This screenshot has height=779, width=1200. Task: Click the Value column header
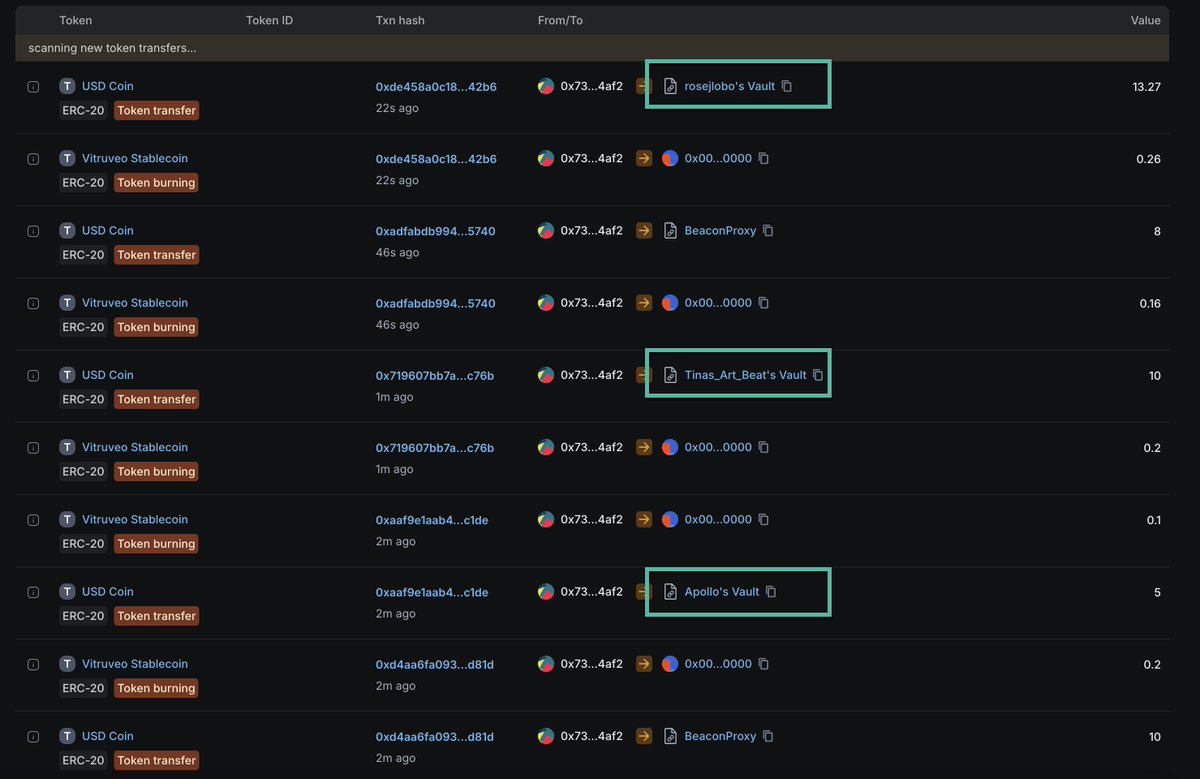(x=1146, y=20)
